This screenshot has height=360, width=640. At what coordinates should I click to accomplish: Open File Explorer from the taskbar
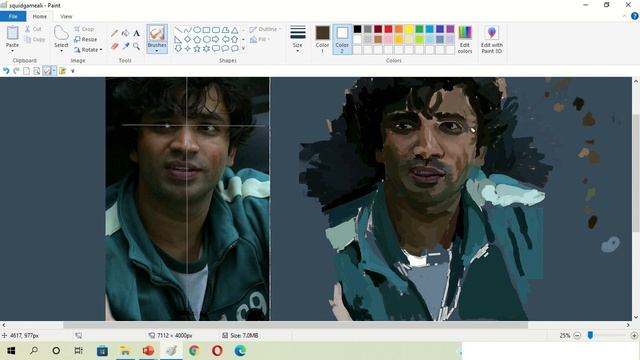125,351
